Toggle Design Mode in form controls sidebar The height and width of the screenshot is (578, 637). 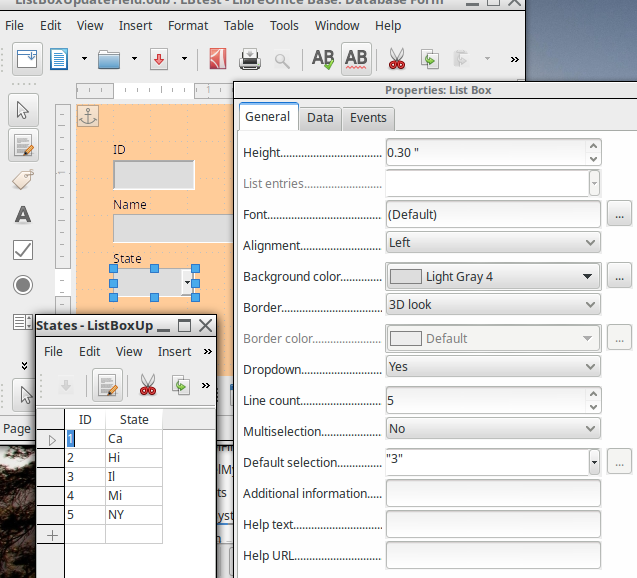23,145
